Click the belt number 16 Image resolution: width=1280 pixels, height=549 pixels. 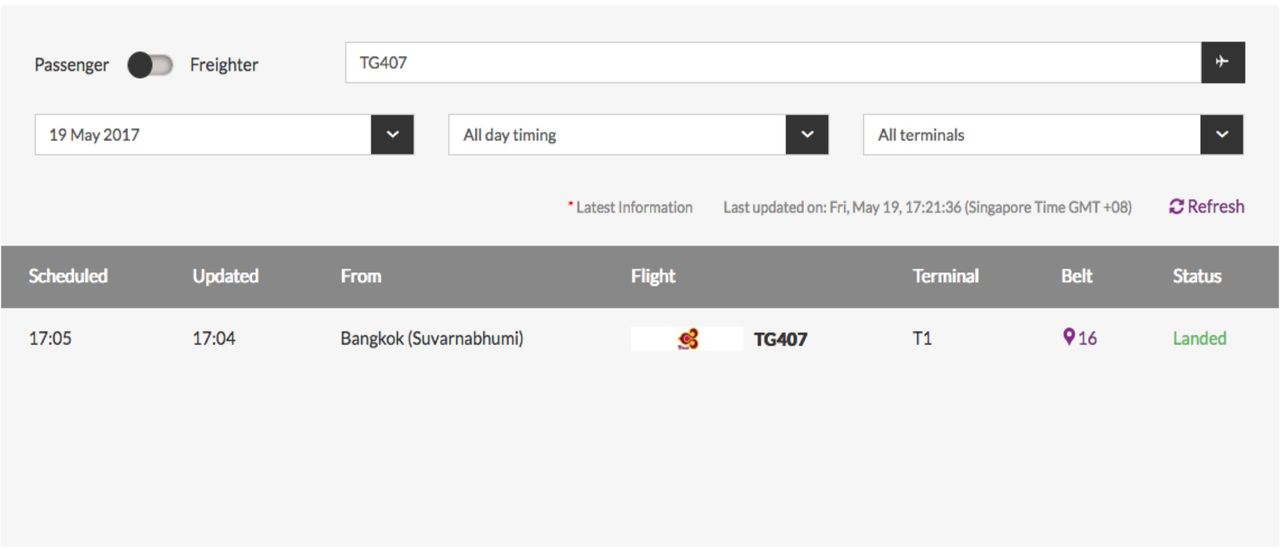point(1087,339)
